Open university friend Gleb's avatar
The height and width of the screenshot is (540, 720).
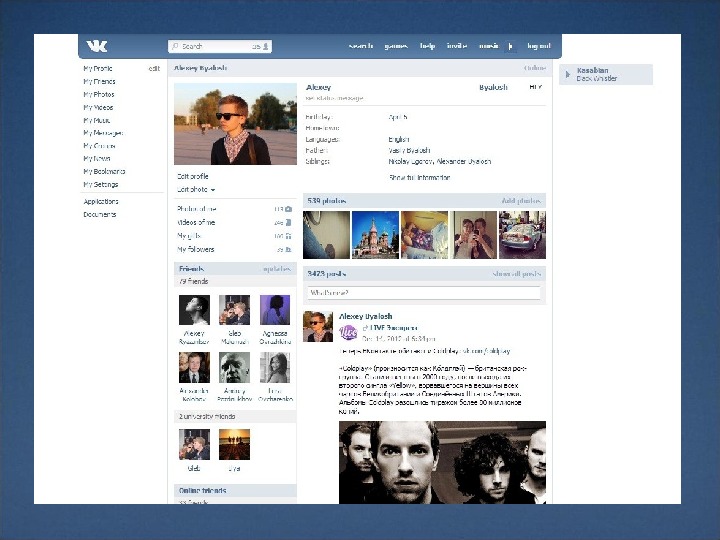click(x=194, y=444)
